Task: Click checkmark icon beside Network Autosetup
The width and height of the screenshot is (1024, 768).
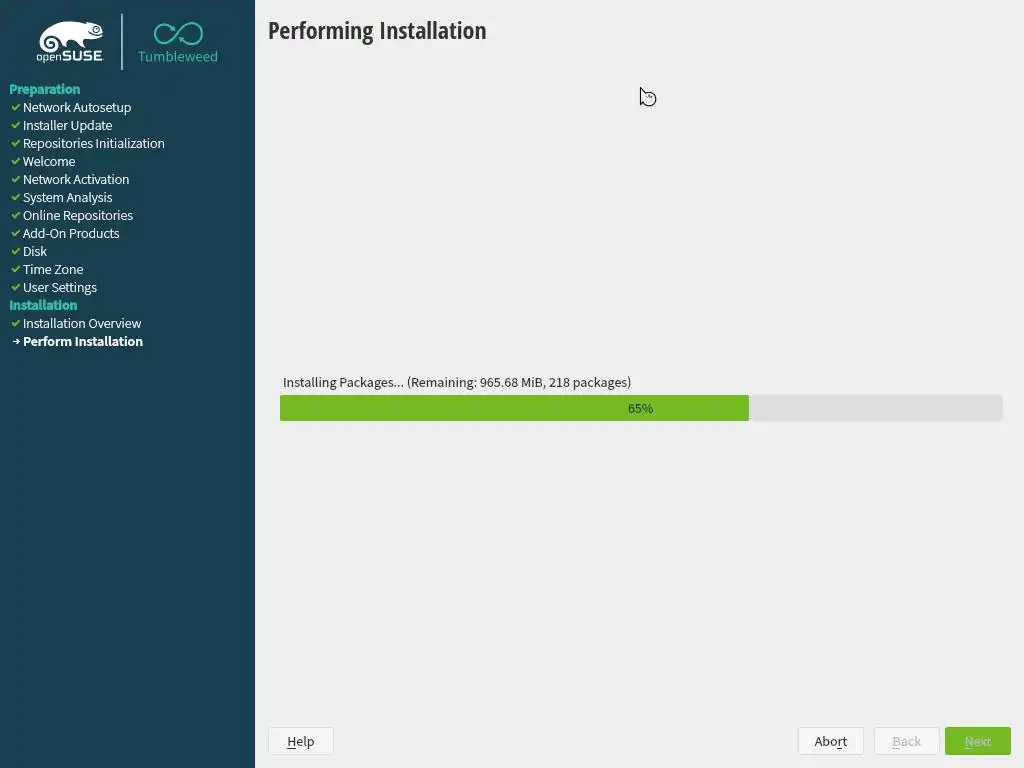Action: coord(16,107)
